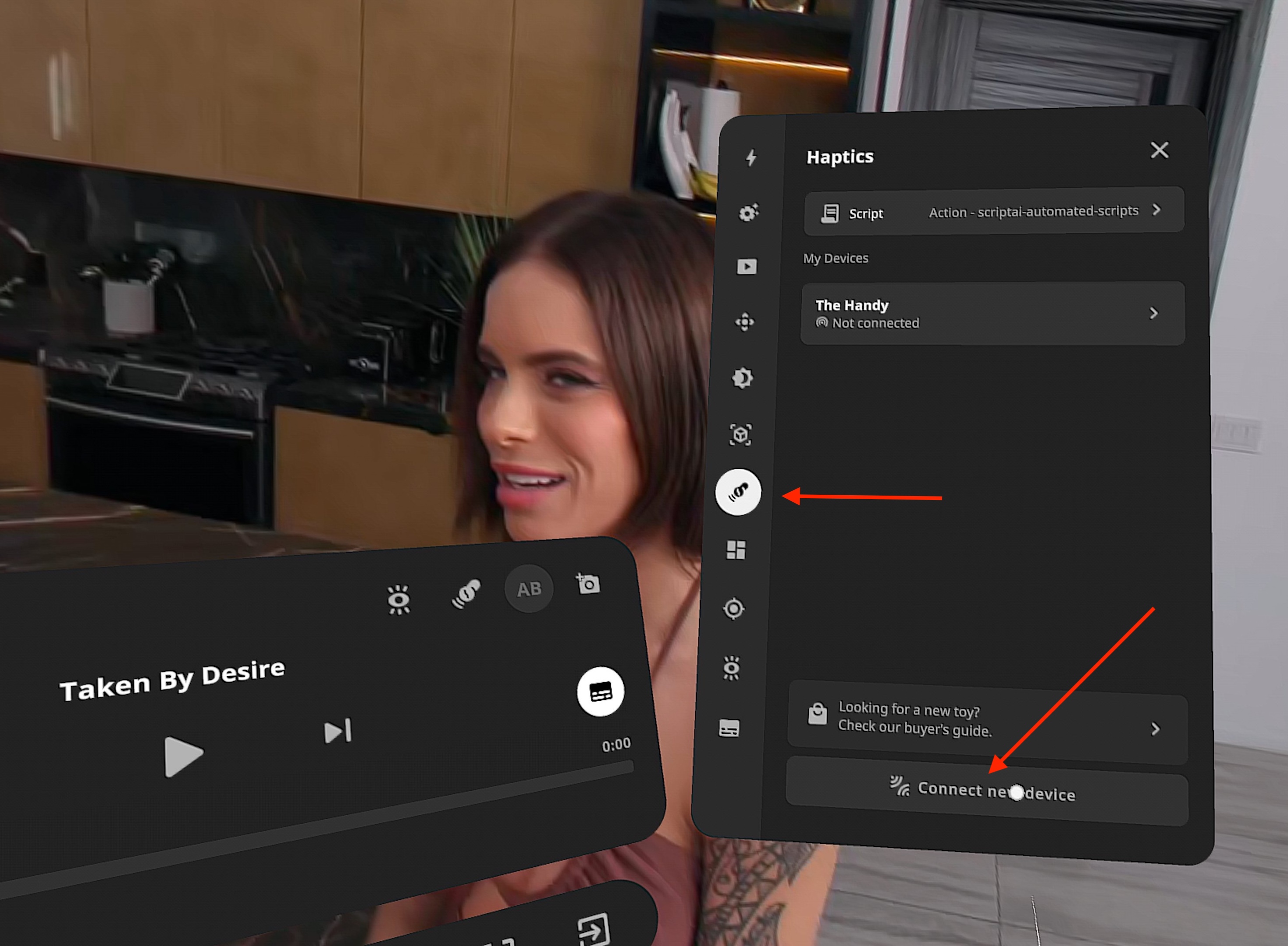Image resolution: width=1288 pixels, height=946 pixels.
Task: Select the video playback sidebar icon
Action: [747, 267]
